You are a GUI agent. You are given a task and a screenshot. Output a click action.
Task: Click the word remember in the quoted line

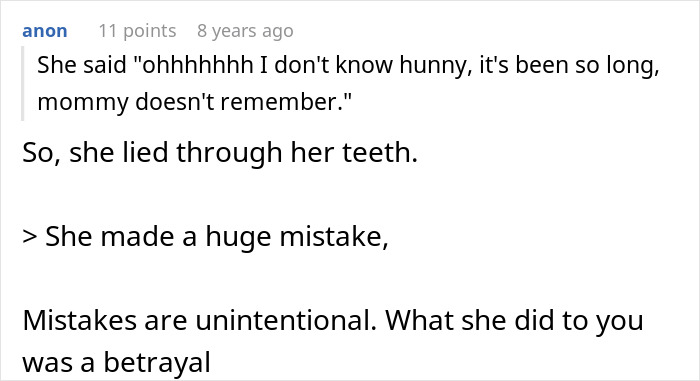click(x=281, y=102)
